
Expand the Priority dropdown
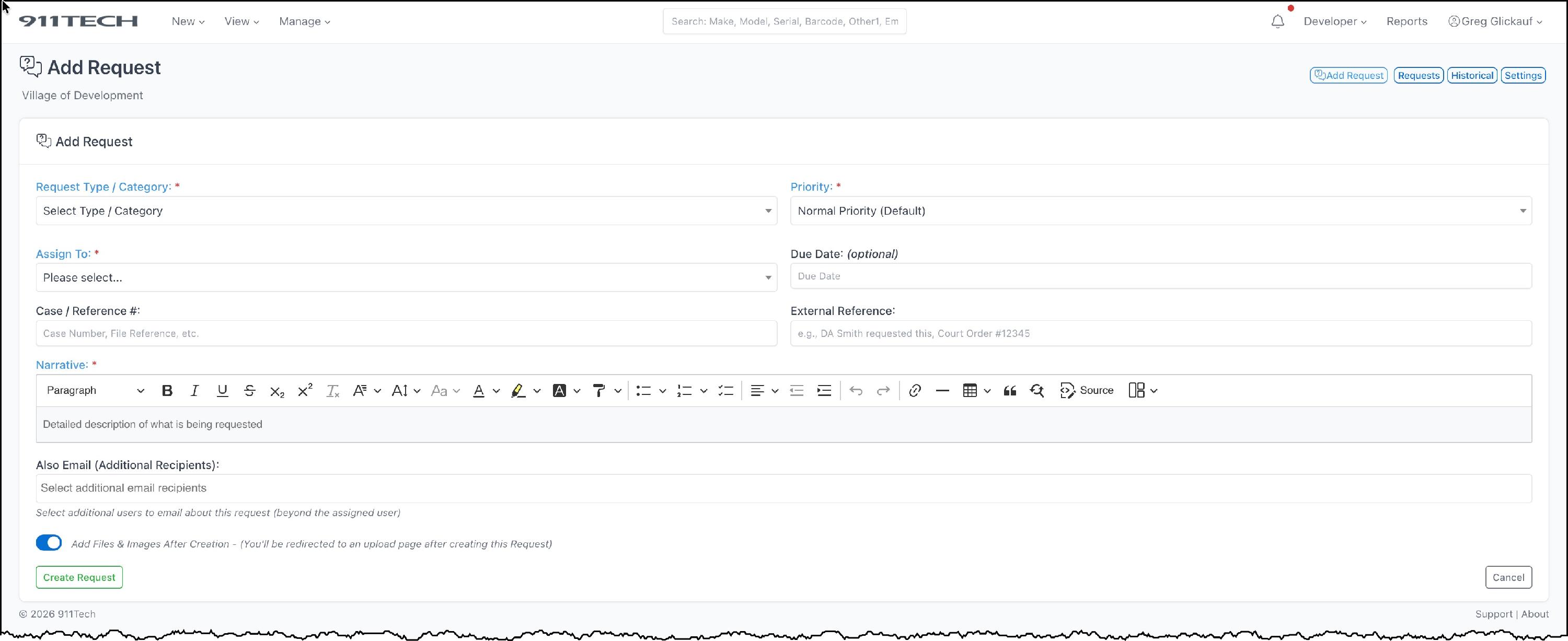click(1160, 211)
